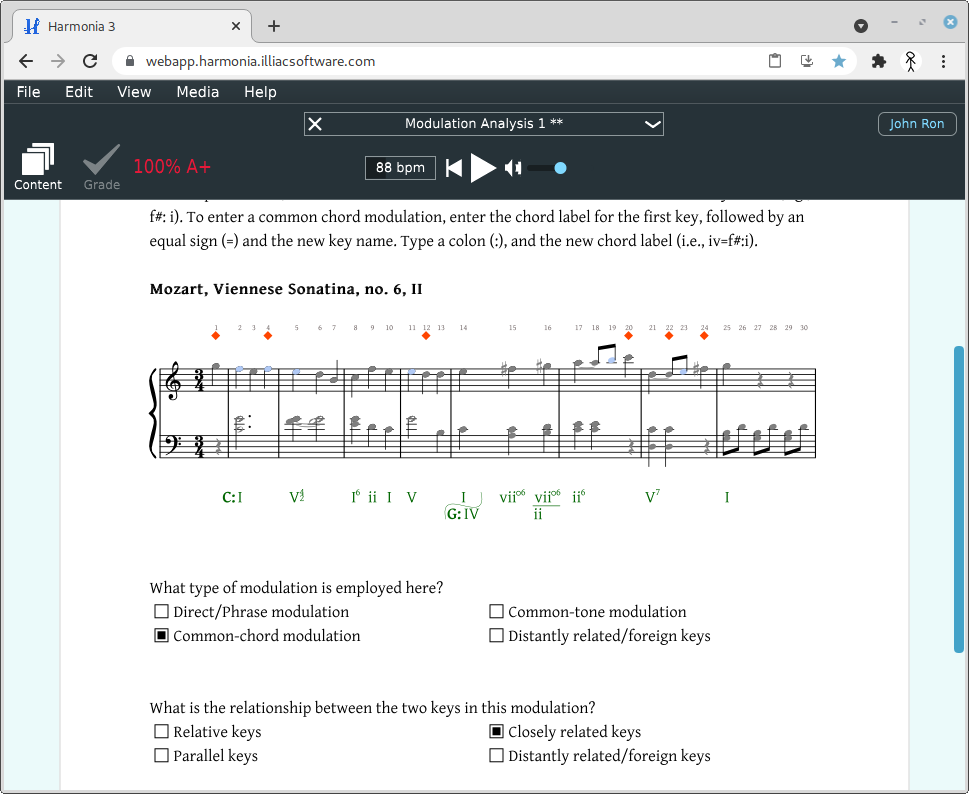Close the Modulation Analysis 1 document
969x794 pixels.
[x=315, y=124]
